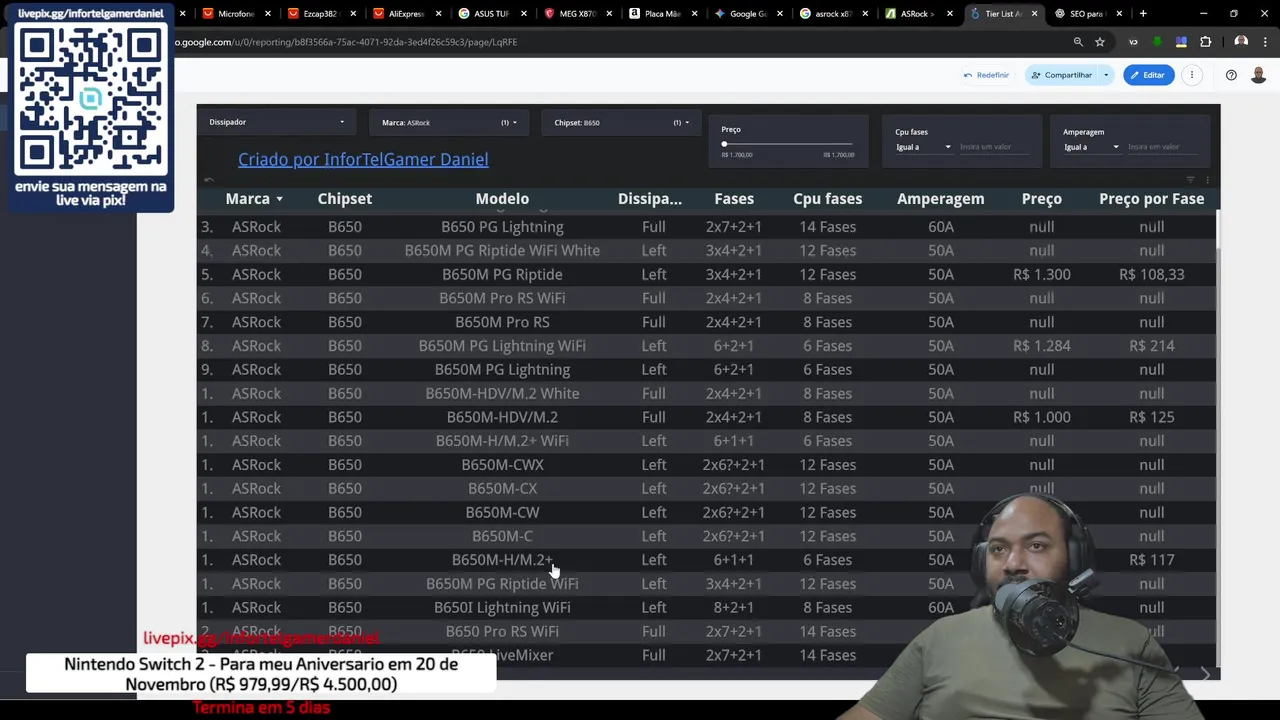Open the Chrome profile avatar in toolbar
The image size is (1280, 720).
[1241, 42]
